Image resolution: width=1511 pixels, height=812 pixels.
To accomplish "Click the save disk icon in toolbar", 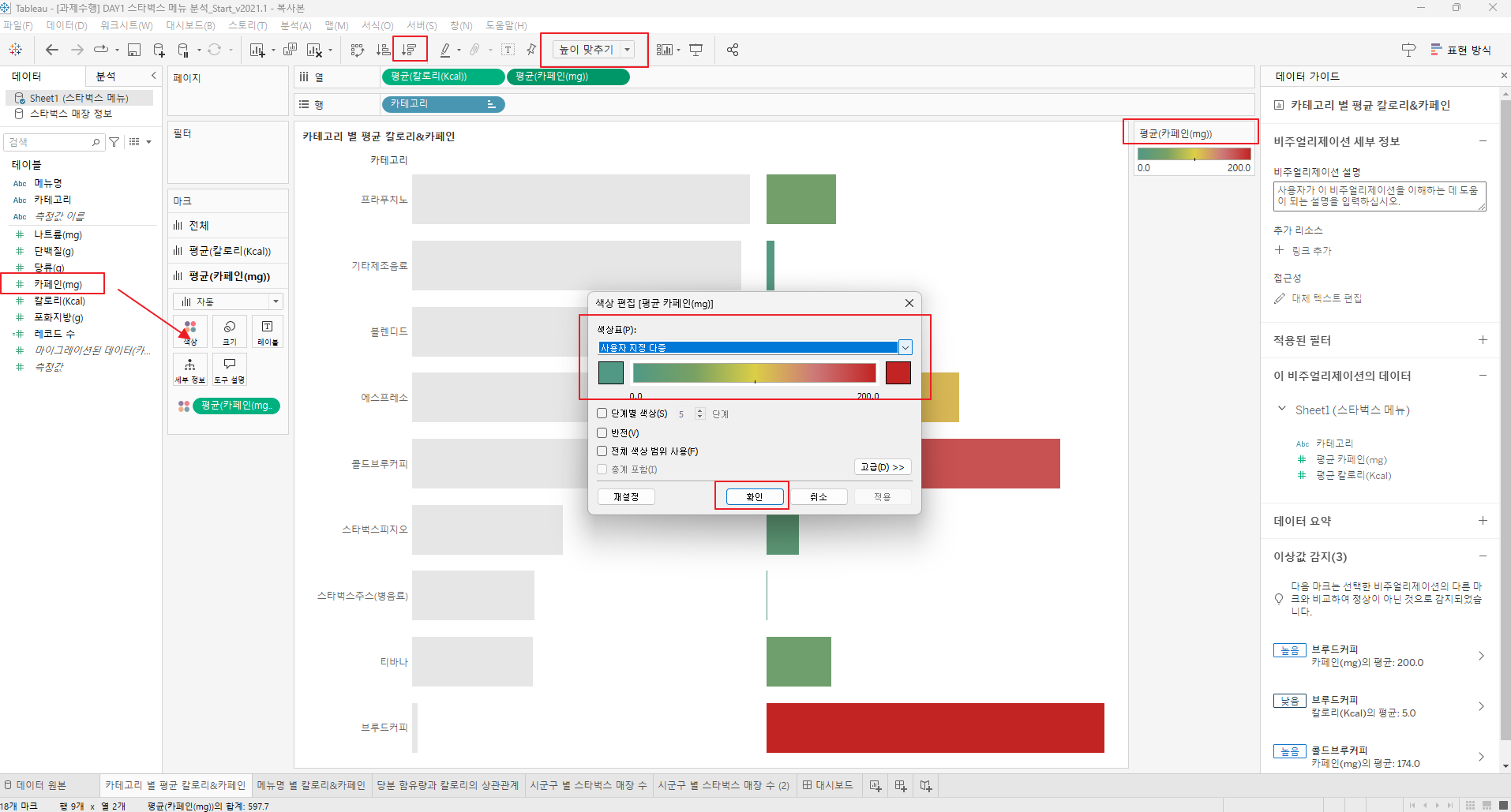I will 134,50.
